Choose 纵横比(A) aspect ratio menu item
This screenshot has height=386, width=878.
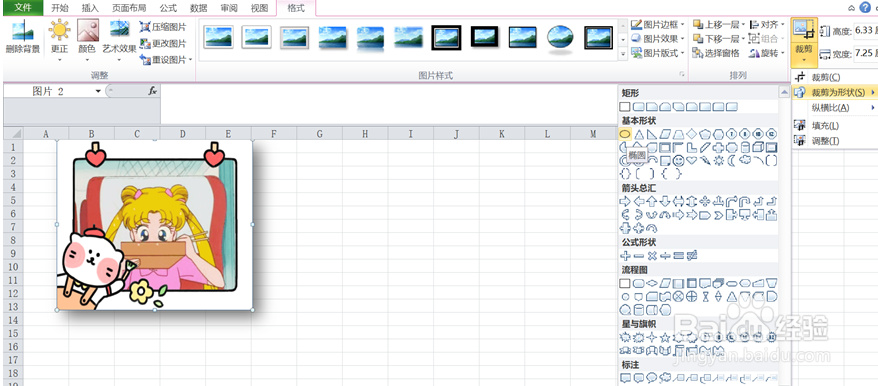point(830,108)
